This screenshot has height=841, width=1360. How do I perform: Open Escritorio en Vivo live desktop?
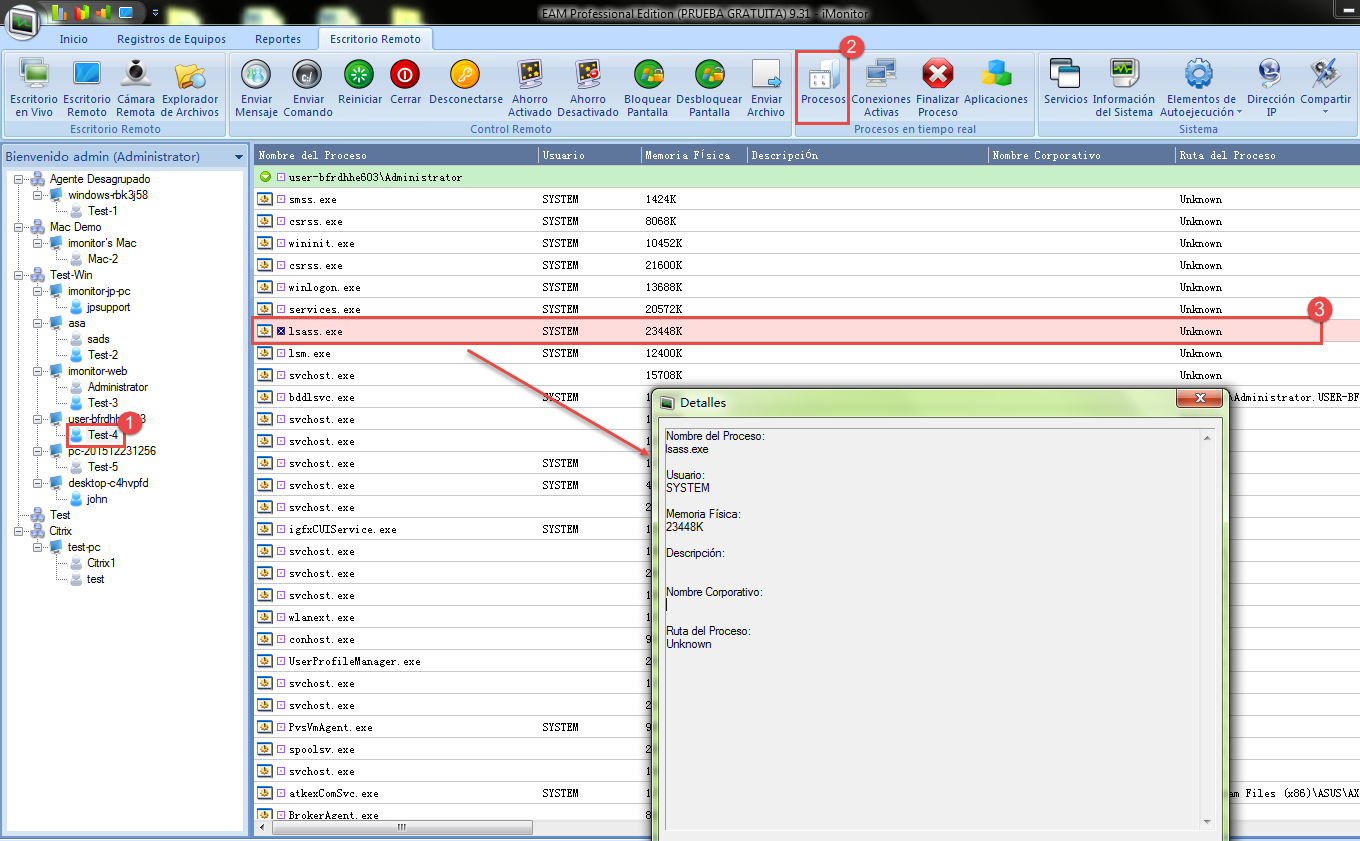point(34,89)
